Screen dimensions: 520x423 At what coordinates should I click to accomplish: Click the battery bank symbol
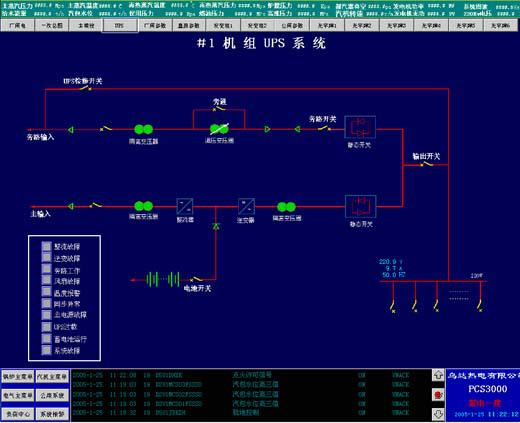pos(163,280)
